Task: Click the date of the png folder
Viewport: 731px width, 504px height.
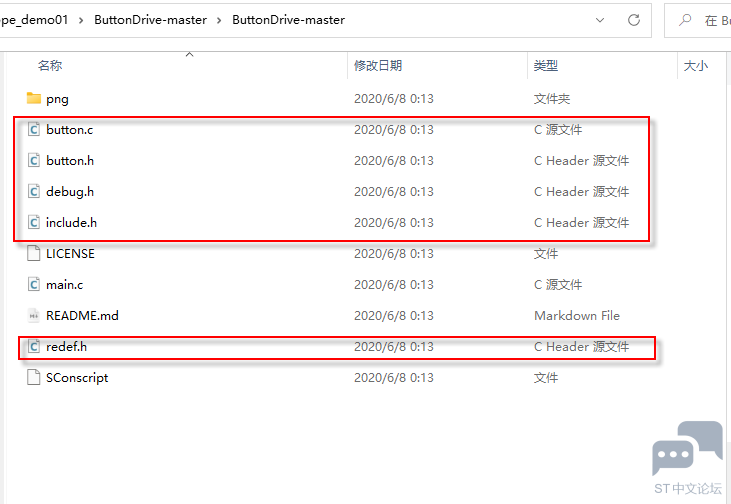Action: 393,99
